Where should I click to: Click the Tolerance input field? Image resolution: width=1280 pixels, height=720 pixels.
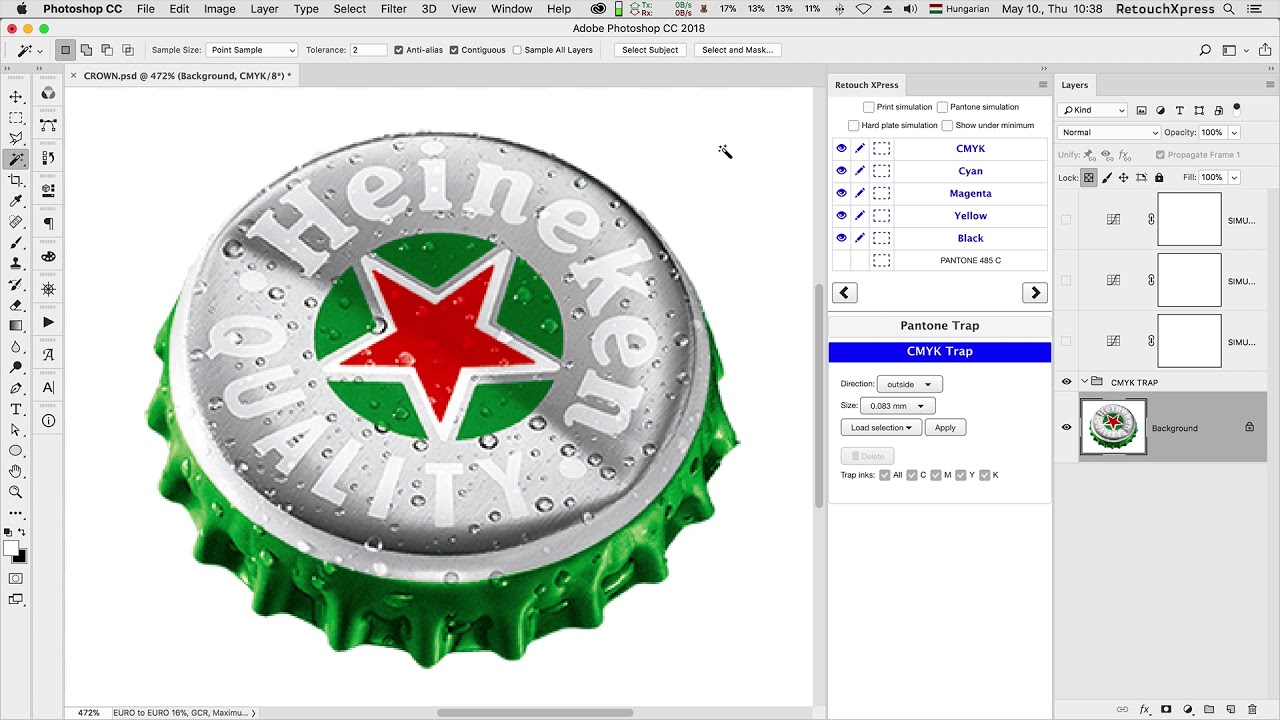tap(367, 50)
